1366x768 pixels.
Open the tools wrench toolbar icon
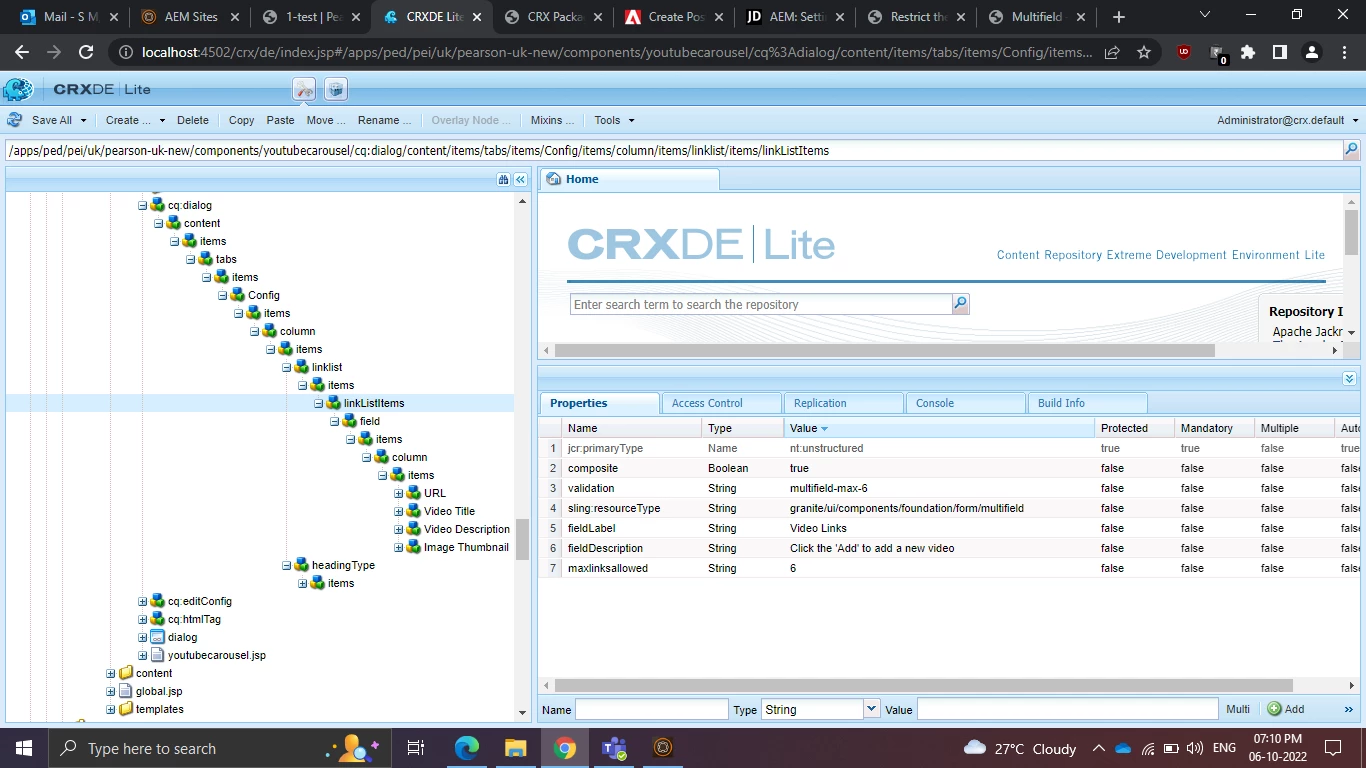304,89
